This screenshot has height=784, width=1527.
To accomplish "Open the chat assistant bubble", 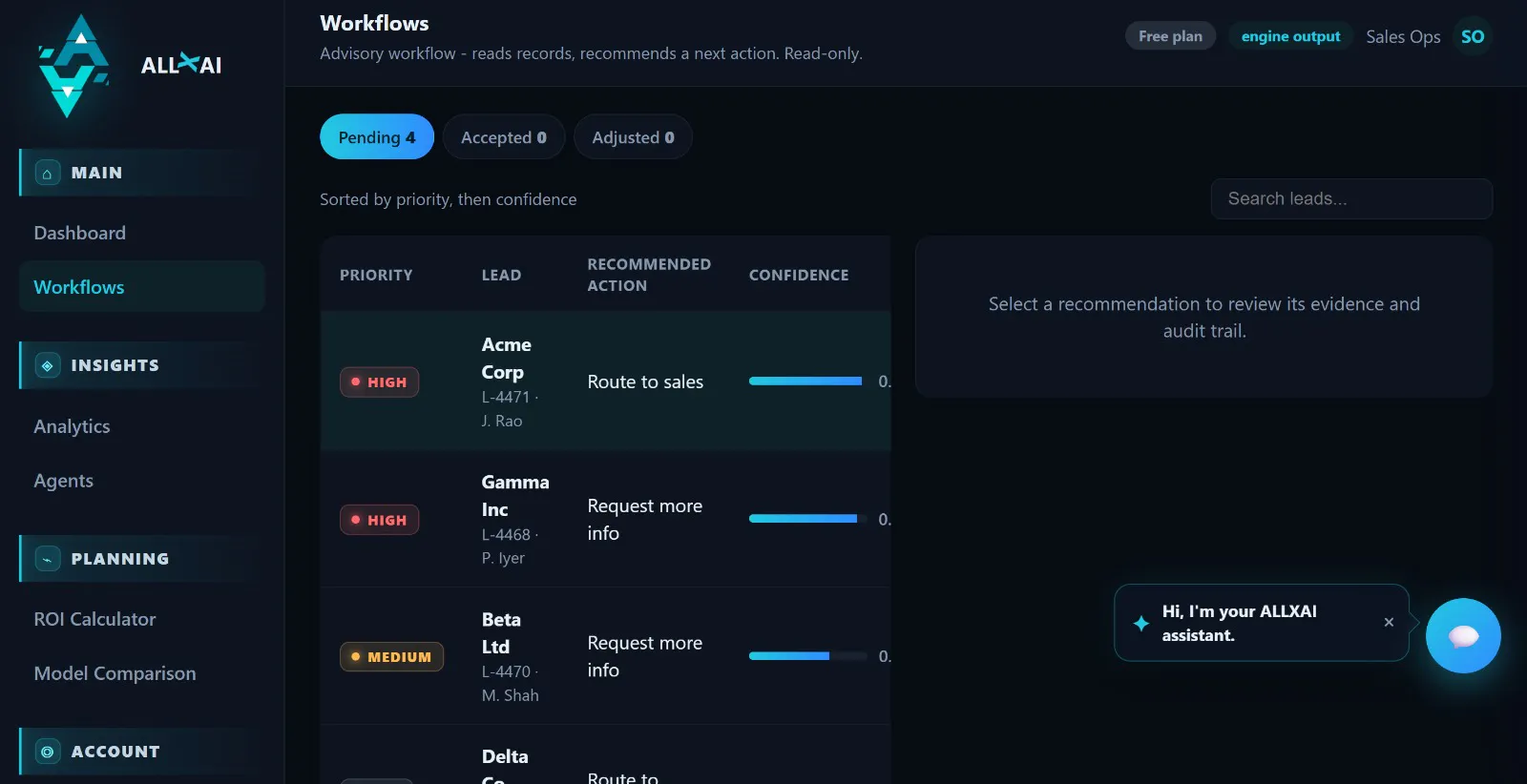I will (1463, 635).
